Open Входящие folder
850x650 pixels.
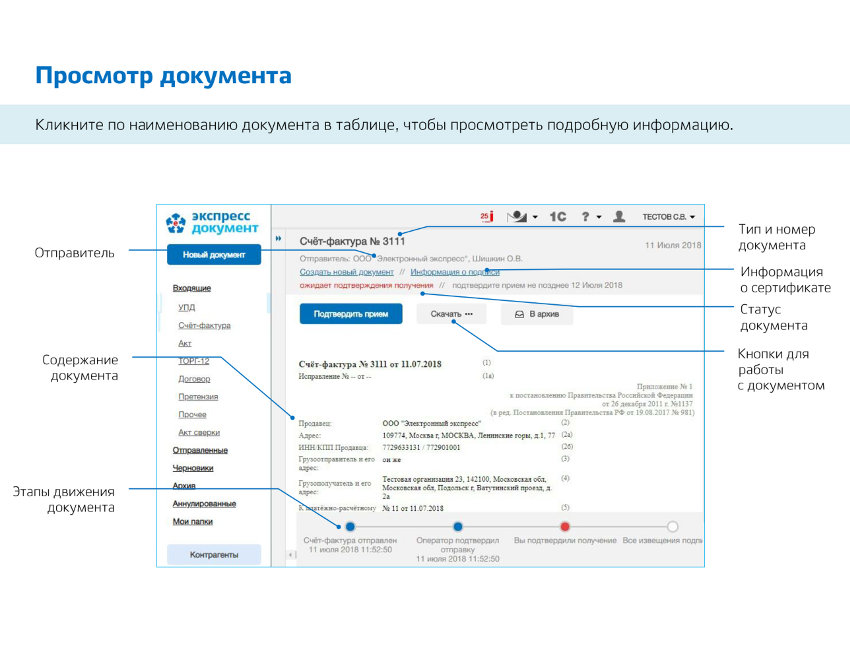click(192, 288)
